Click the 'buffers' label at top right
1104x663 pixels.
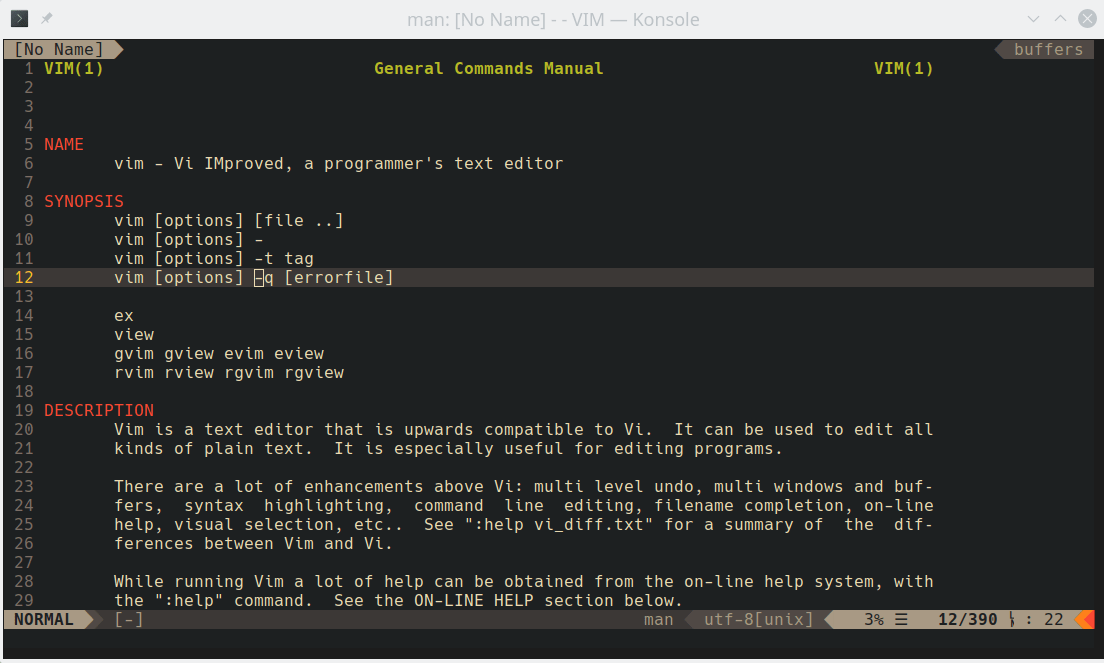[1048, 48]
